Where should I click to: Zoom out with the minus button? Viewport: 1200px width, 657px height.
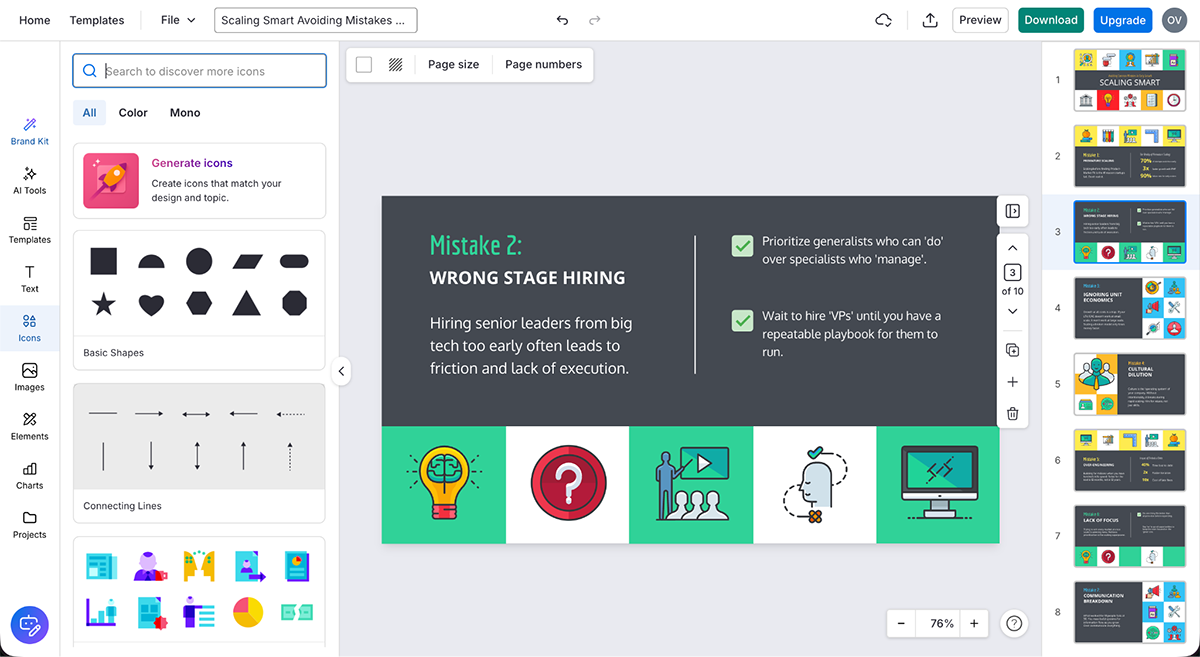click(901, 623)
